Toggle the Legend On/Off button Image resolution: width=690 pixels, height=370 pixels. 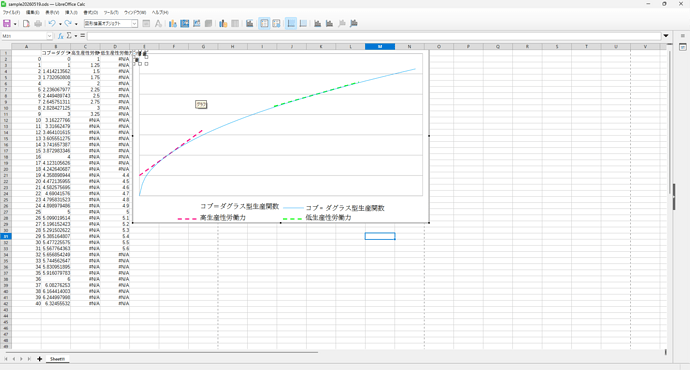click(x=264, y=24)
